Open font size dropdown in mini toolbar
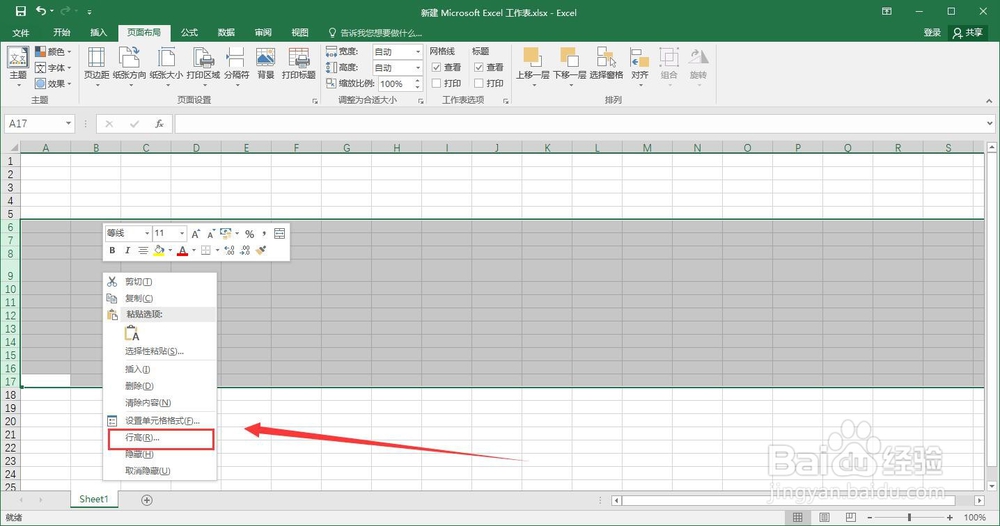 click(182, 233)
